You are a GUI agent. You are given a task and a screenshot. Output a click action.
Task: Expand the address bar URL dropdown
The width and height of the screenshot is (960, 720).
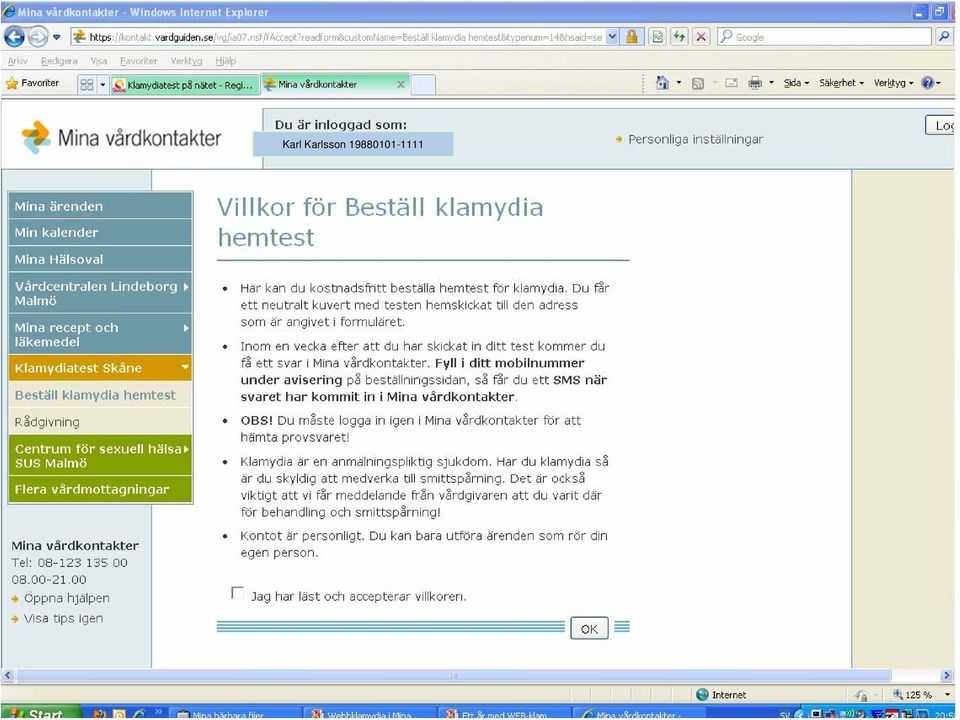click(x=612, y=37)
